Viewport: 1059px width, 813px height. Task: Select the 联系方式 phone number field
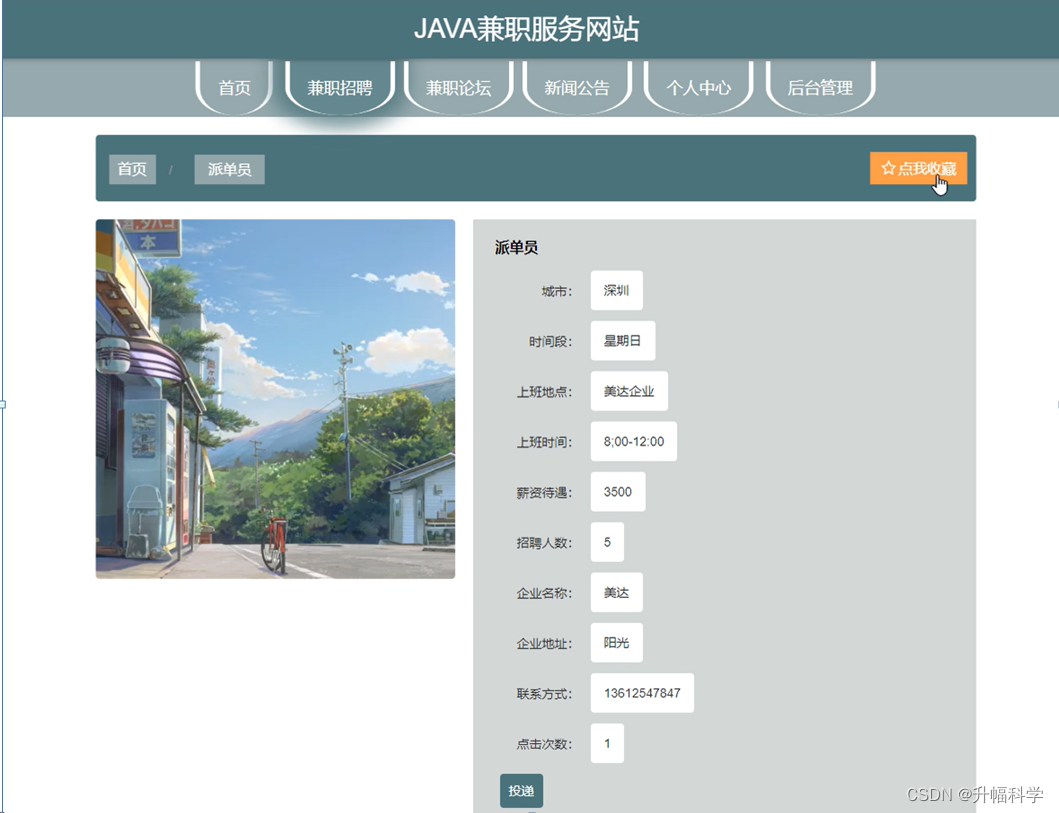click(x=641, y=692)
